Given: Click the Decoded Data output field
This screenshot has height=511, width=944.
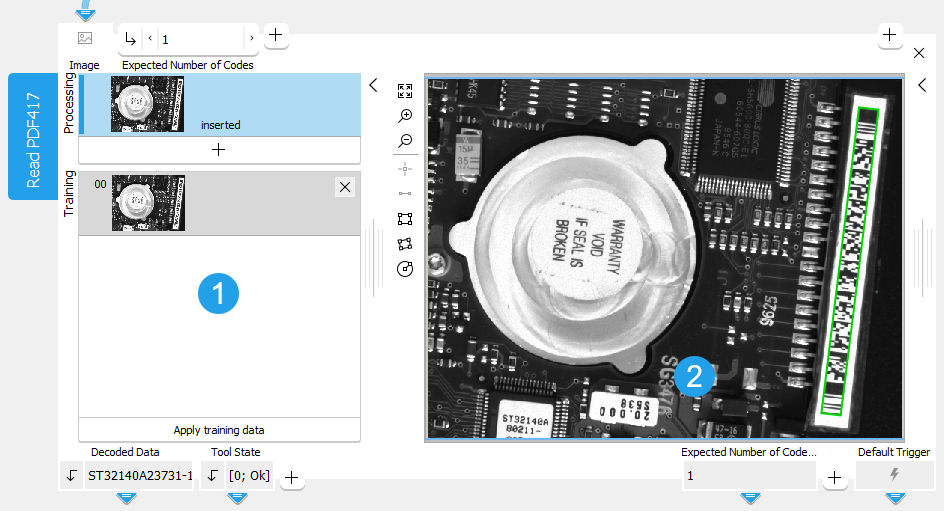Looking at the screenshot, I should [138, 476].
